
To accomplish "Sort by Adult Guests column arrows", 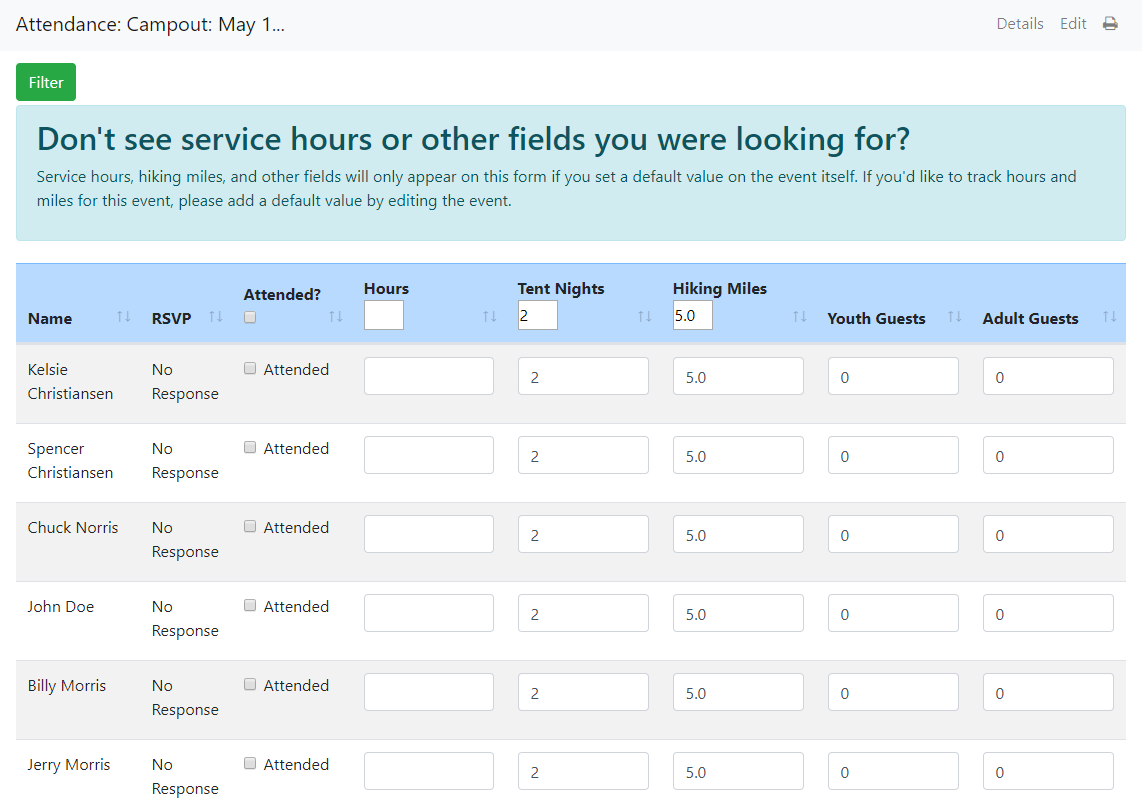I will click(1109, 317).
